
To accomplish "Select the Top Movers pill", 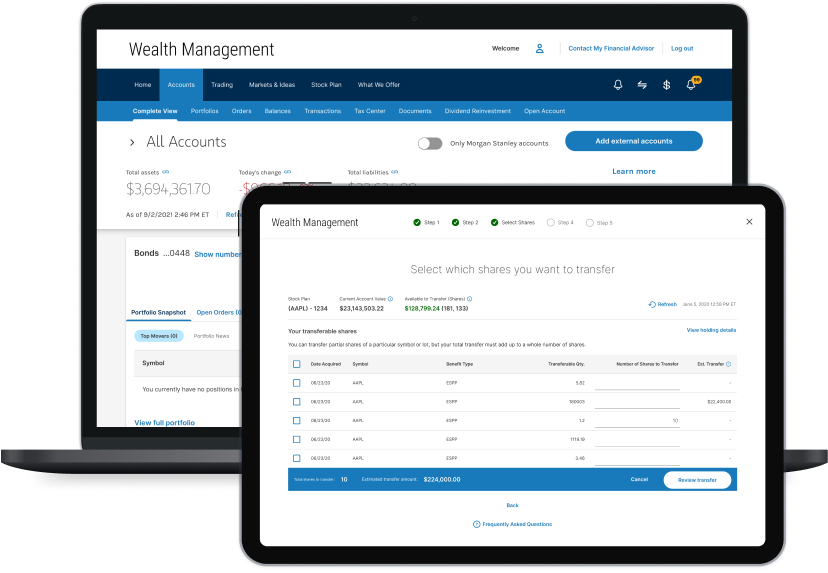I will click(159, 336).
